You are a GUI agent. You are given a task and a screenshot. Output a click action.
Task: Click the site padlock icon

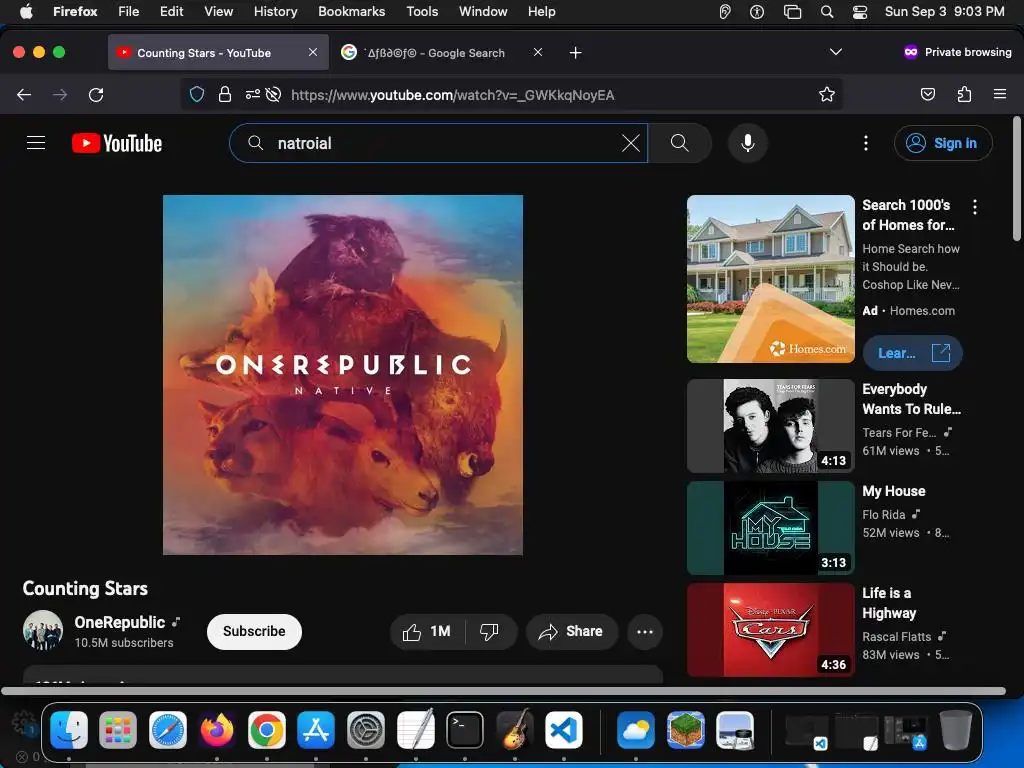click(x=225, y=95)
